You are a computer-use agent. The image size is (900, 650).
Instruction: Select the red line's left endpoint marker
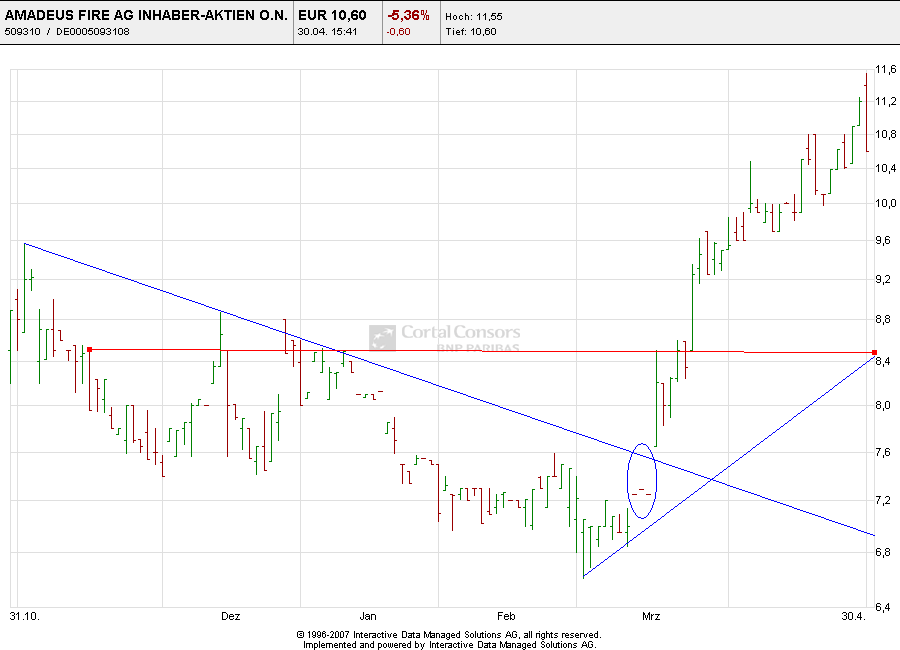coord(90,350)
